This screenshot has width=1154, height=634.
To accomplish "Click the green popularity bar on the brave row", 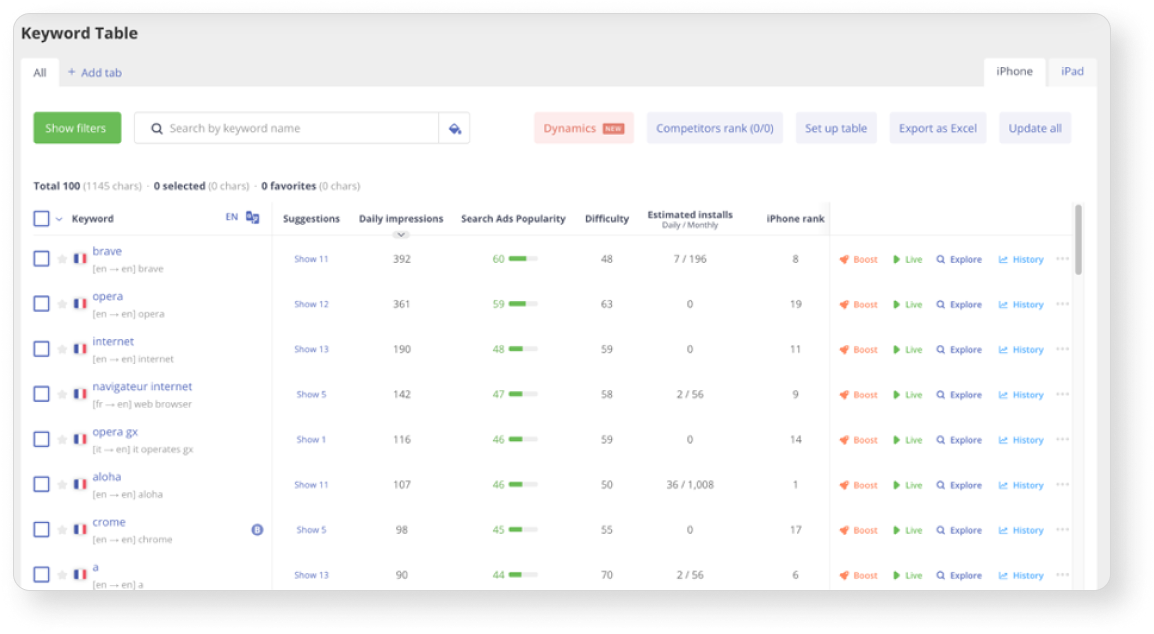I will [x=524, y=257].
